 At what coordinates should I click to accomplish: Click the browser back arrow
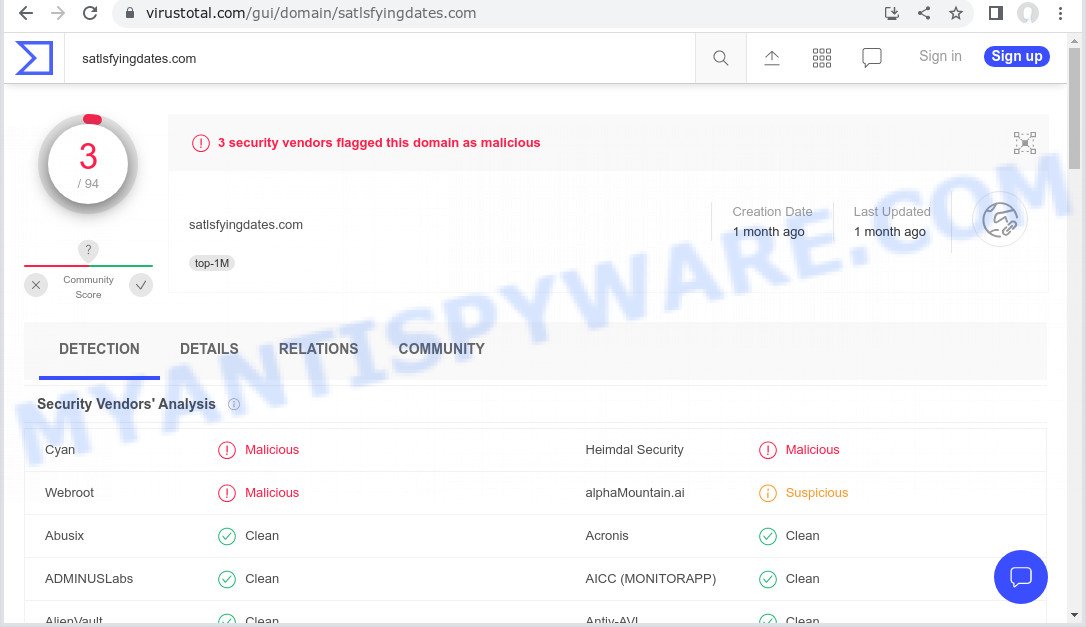[26, 13]
